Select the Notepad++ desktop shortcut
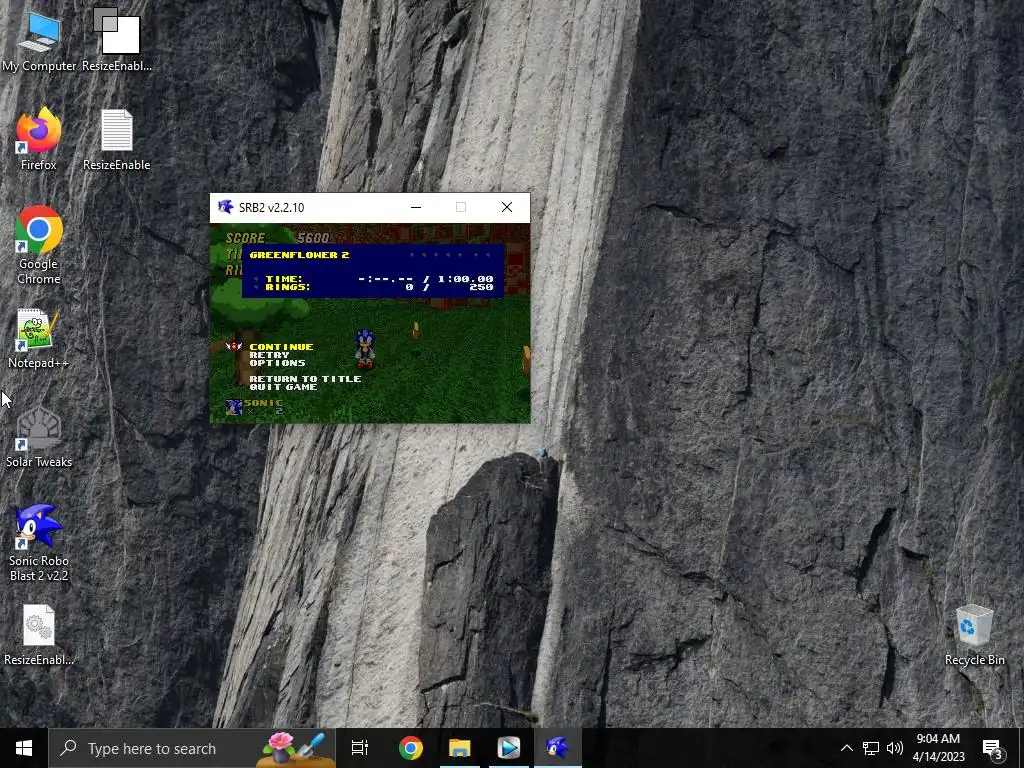This screenshot has height=768, width=1024. (x=39, y=338)
